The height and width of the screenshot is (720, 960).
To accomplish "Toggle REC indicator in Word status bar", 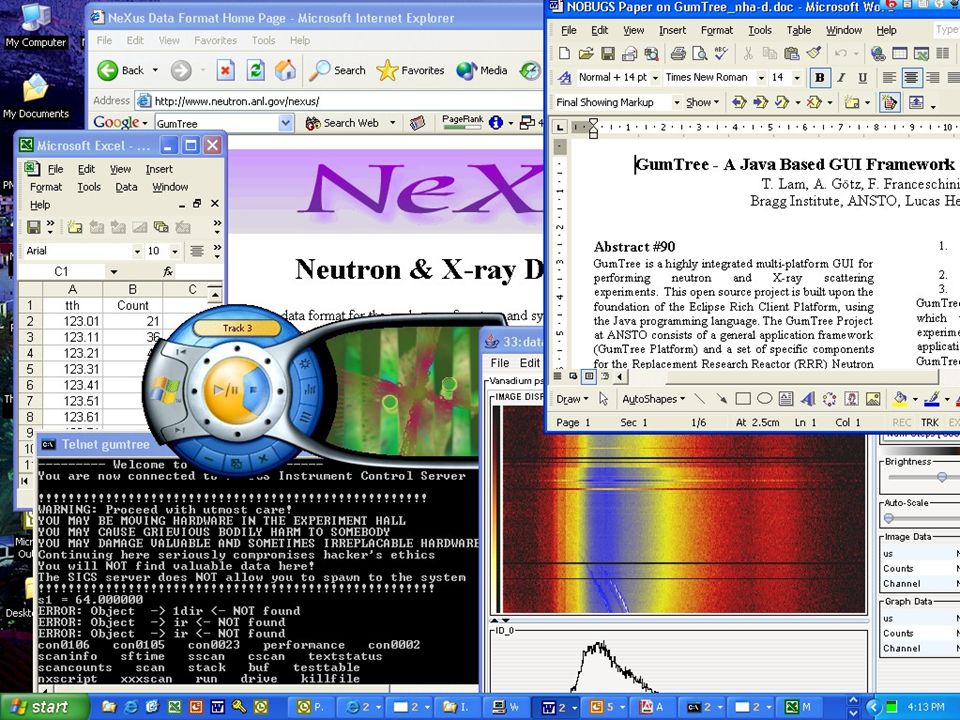I will coord(901,422).
